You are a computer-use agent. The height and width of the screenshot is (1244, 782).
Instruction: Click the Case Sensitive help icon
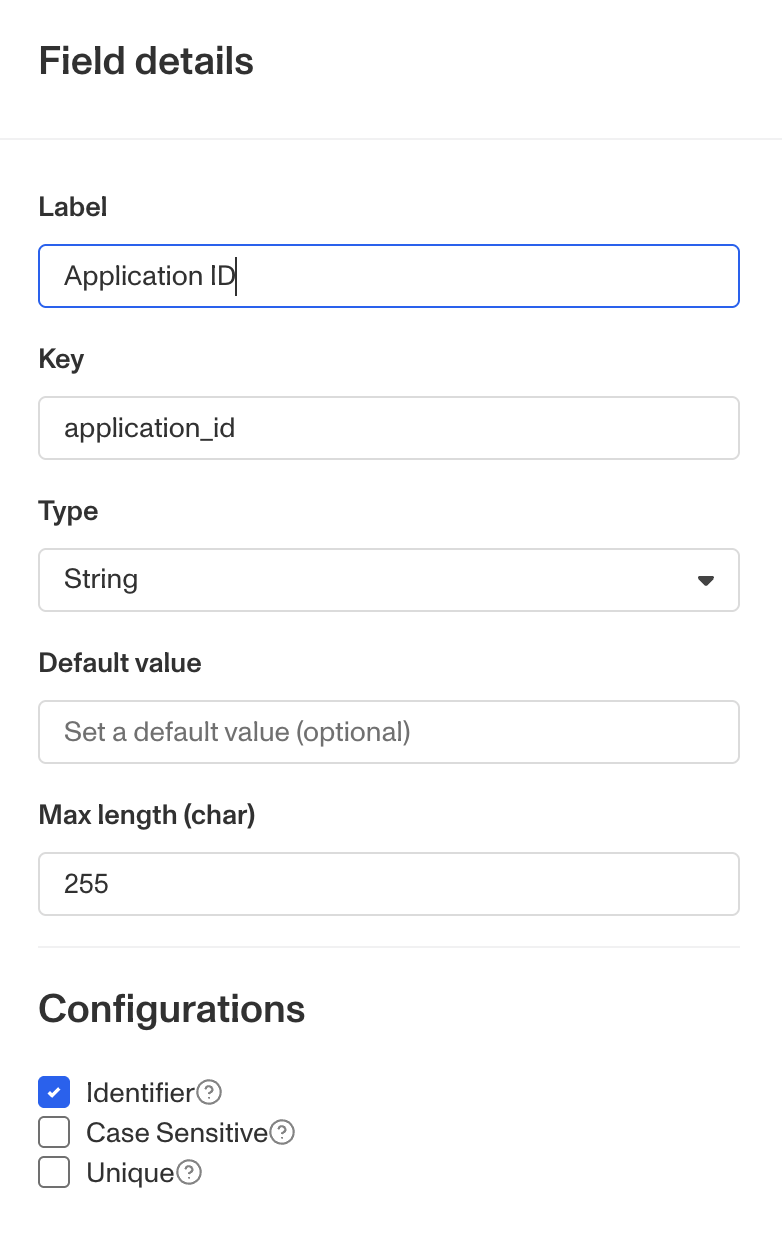[283, 1132]
